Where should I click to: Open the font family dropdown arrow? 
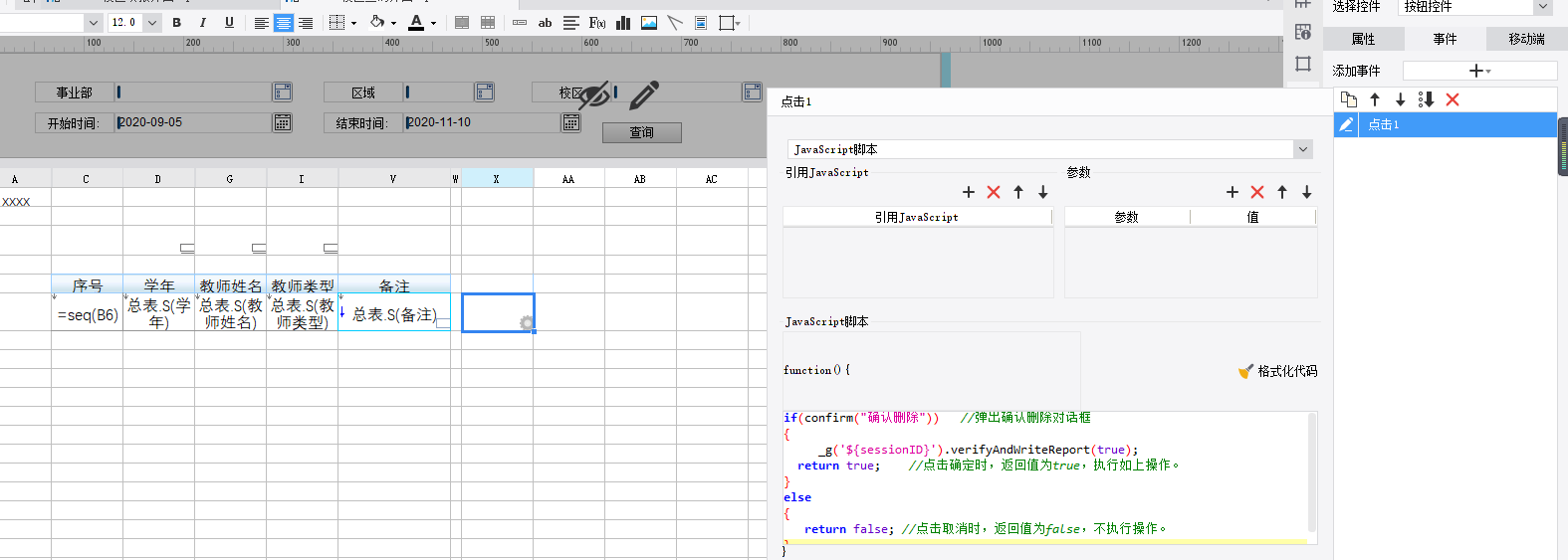point(94,22)
